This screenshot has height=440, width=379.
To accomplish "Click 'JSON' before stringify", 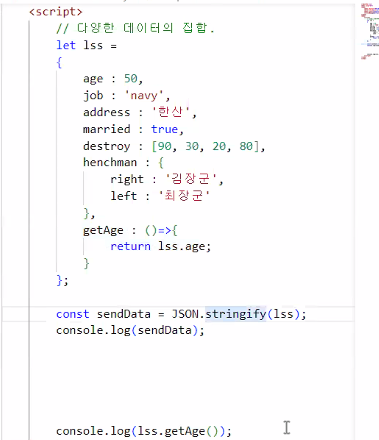I will (185, 314).
